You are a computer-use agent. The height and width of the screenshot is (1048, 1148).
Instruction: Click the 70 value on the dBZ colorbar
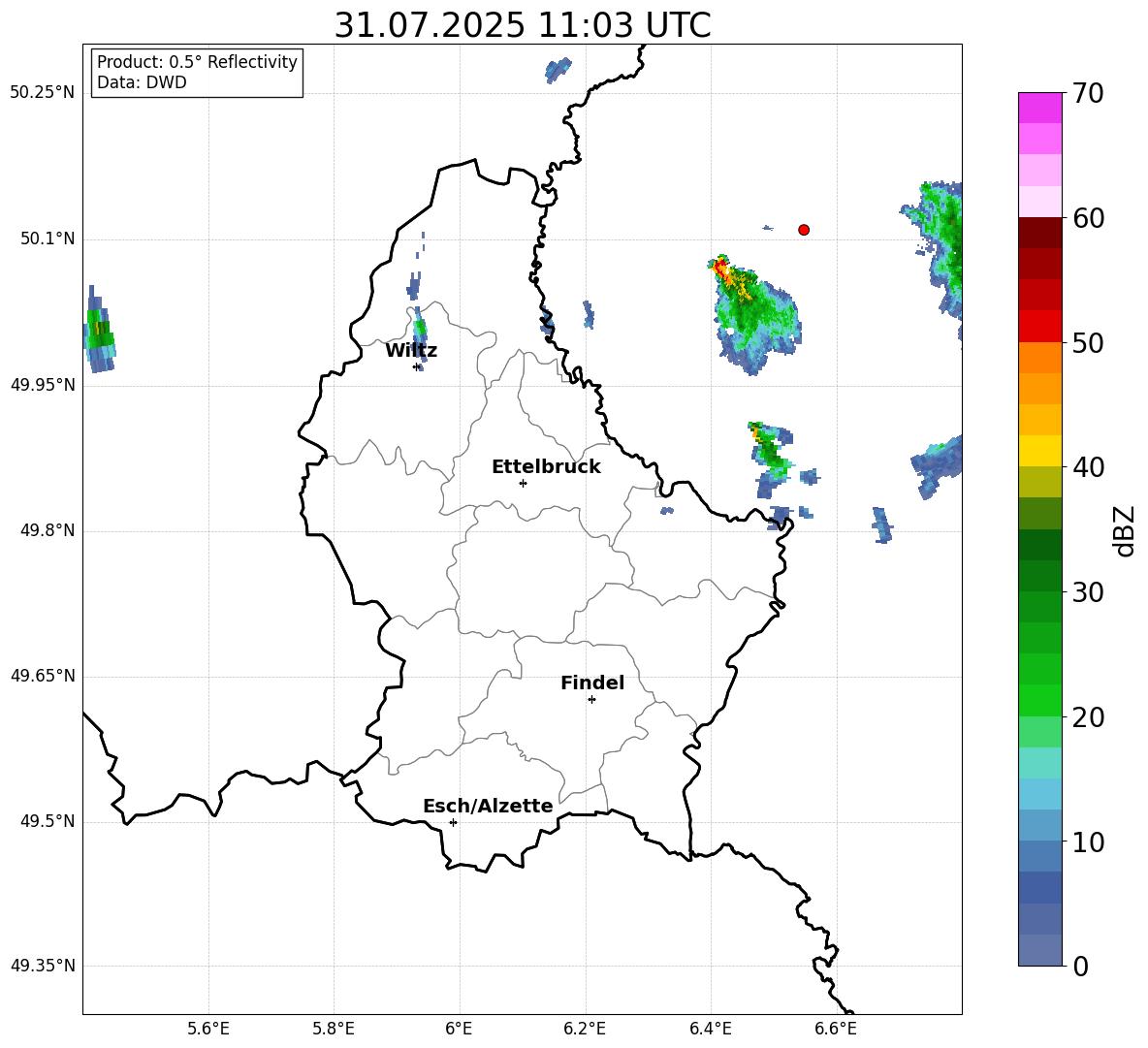pyautogui.click(x=1088, y=93)
